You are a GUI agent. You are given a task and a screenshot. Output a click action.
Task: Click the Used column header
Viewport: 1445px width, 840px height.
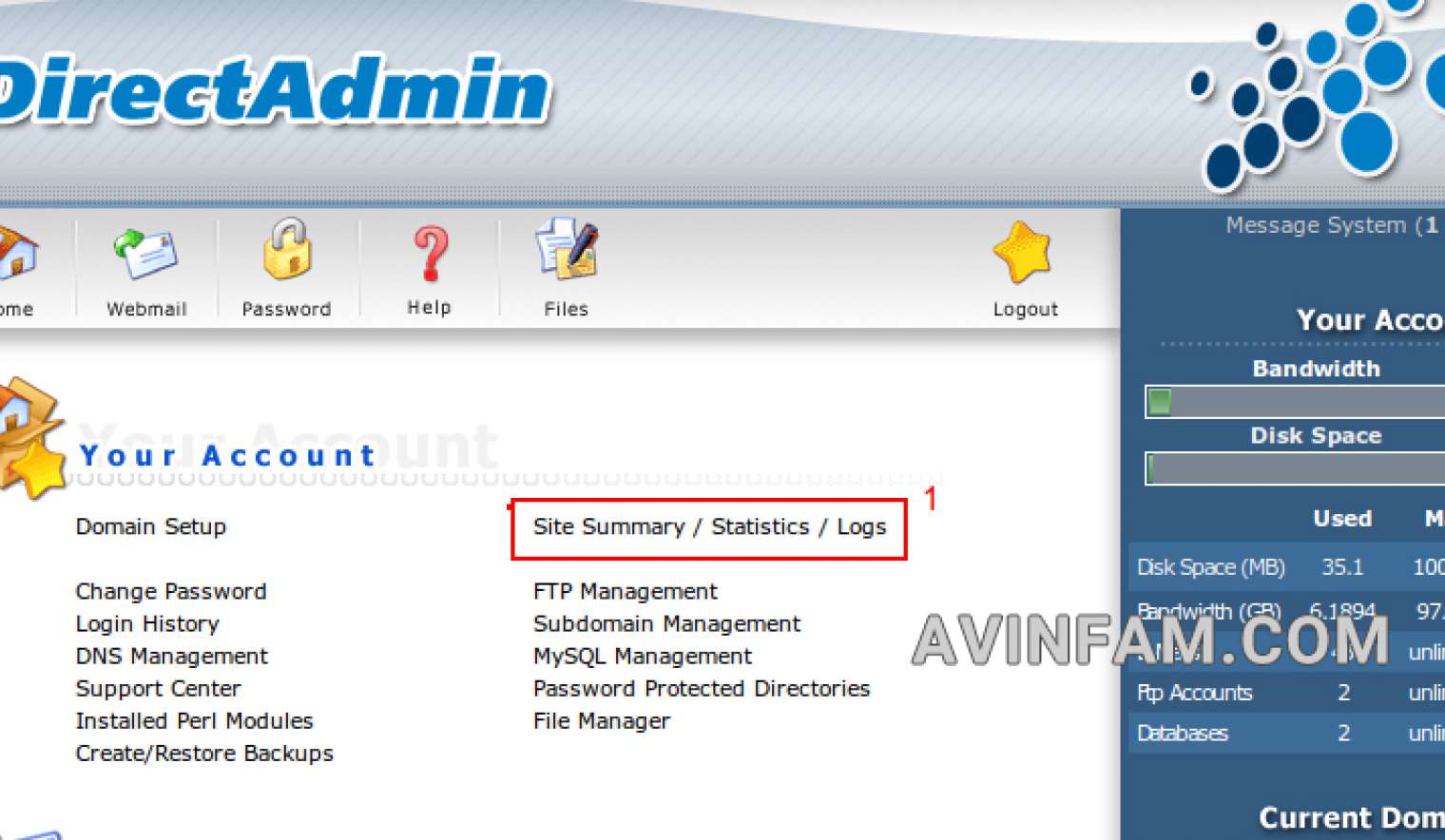[x=1342, y=518]
